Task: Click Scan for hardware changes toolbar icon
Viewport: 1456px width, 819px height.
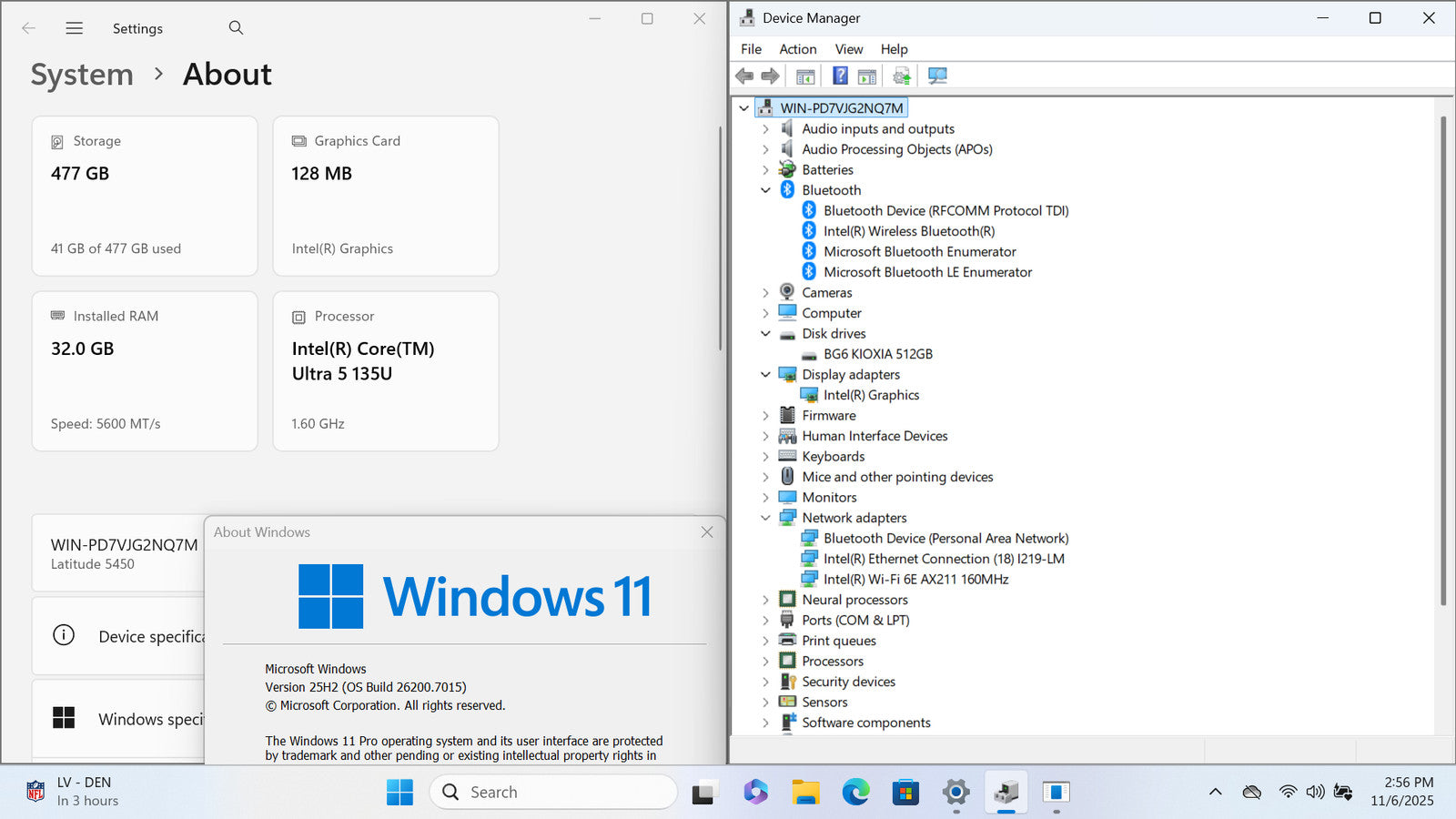Action: click(x=937, y=76)
